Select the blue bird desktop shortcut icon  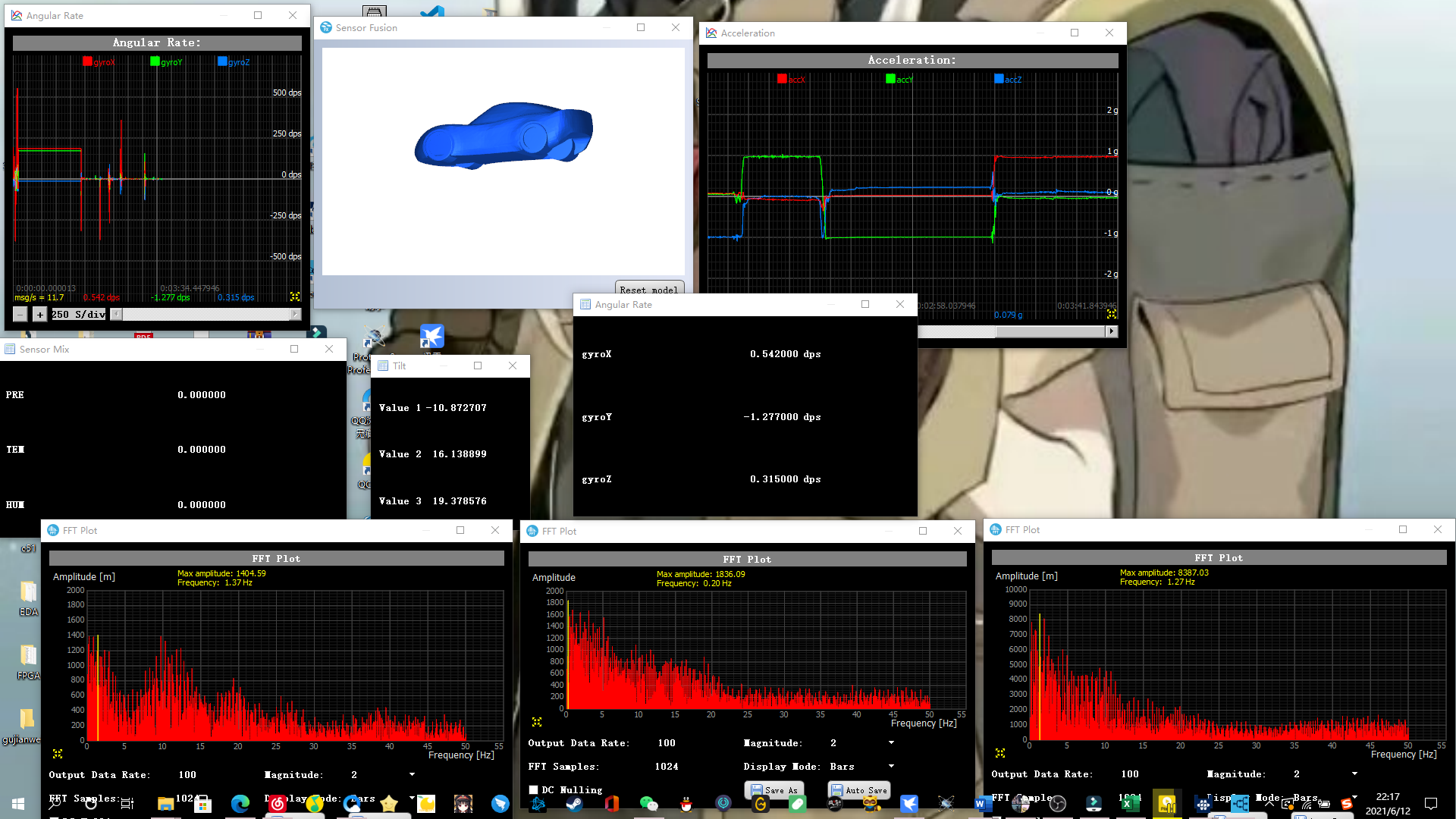tap(431, 336)
